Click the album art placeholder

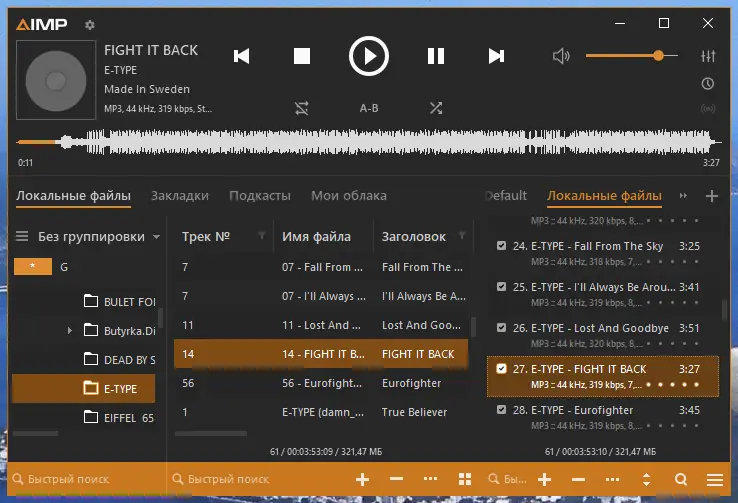(56, 80)
